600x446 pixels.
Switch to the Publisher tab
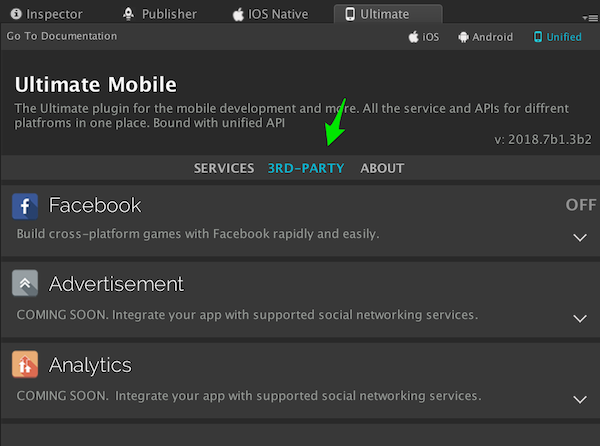[160, 14]
